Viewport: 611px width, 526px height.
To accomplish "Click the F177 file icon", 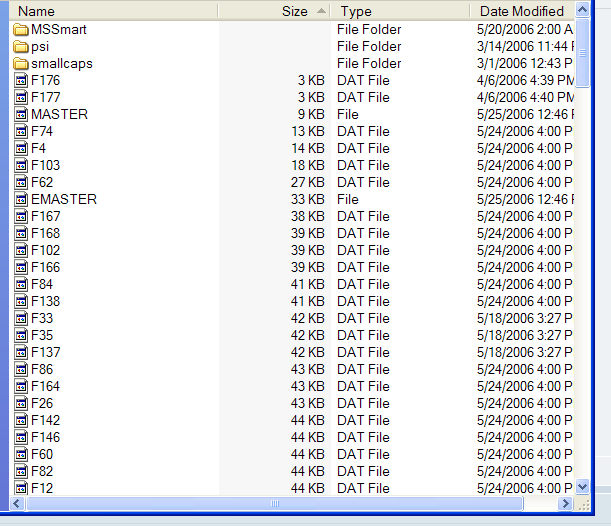I will 21,97.
